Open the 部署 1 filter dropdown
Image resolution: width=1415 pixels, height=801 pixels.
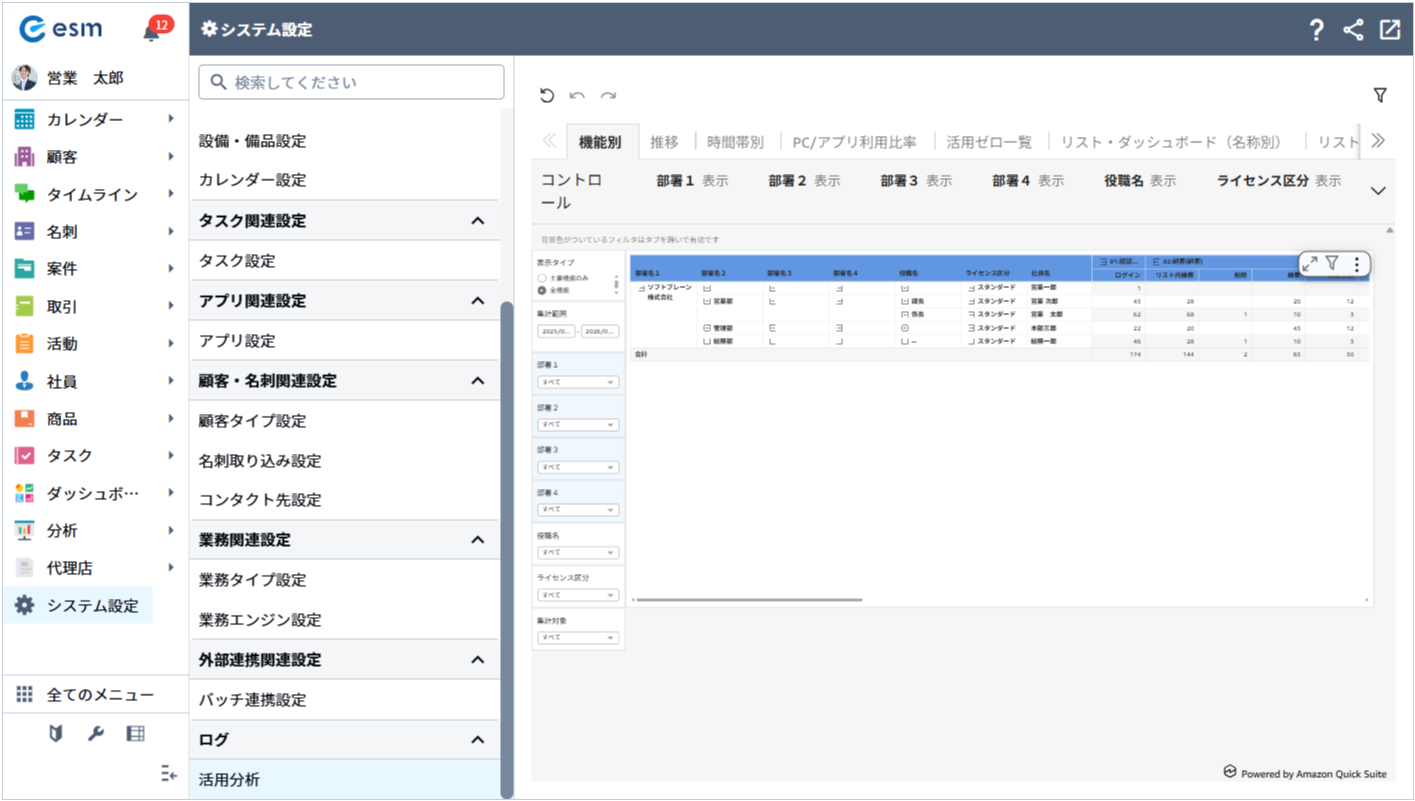578,382
